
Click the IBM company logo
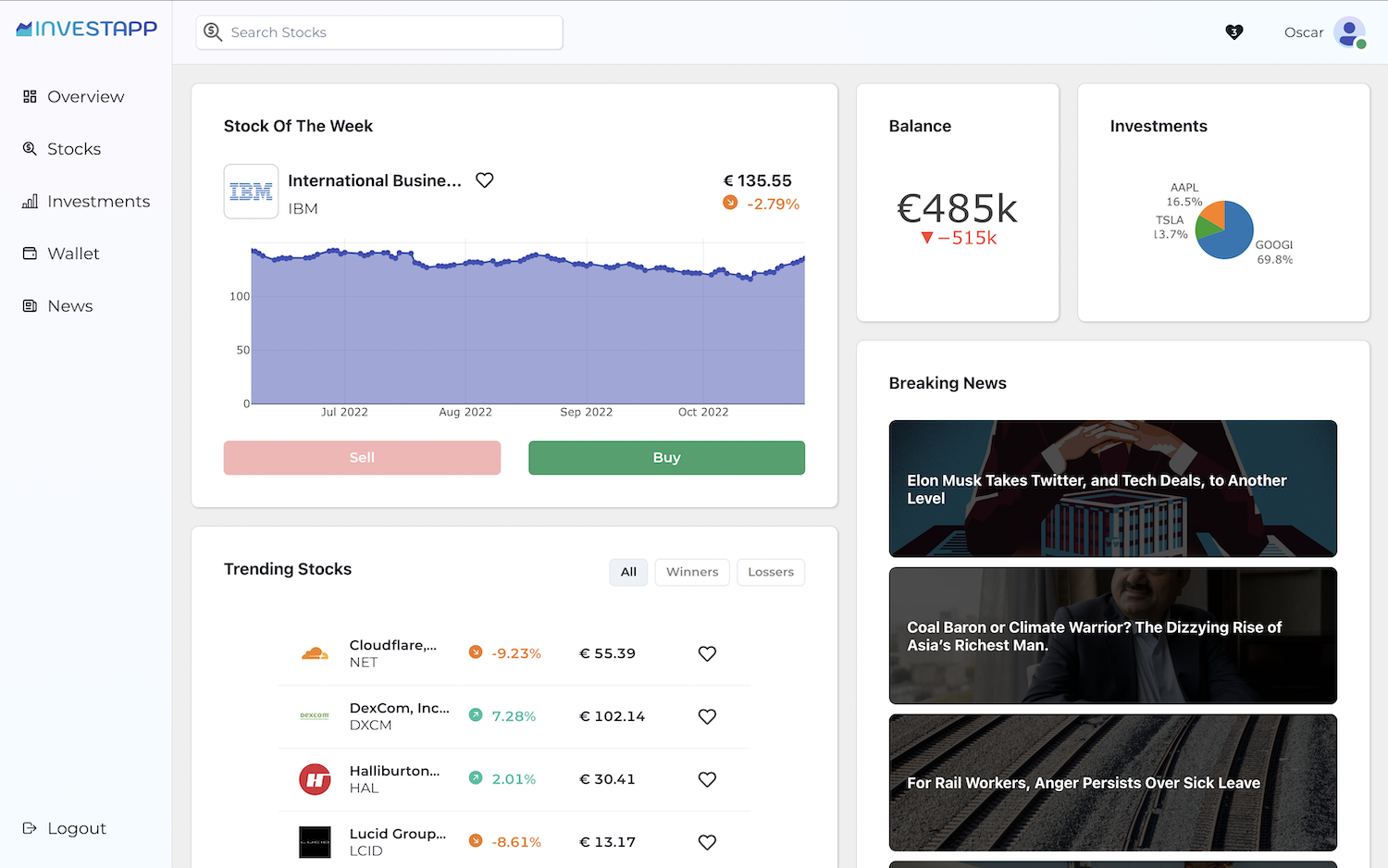coord(251,192)
